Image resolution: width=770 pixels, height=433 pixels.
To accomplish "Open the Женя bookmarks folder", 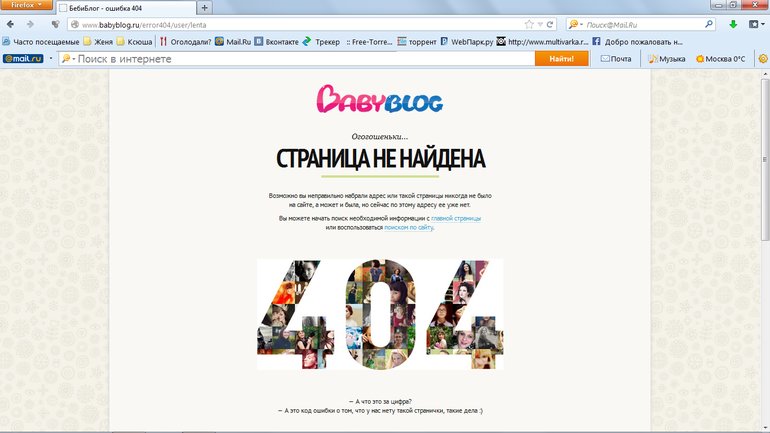I will [x=98, y=42].
